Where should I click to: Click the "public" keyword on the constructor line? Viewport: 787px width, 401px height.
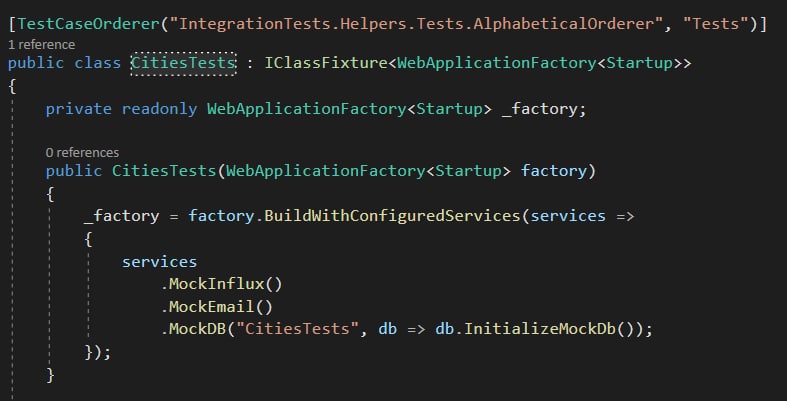74,171
